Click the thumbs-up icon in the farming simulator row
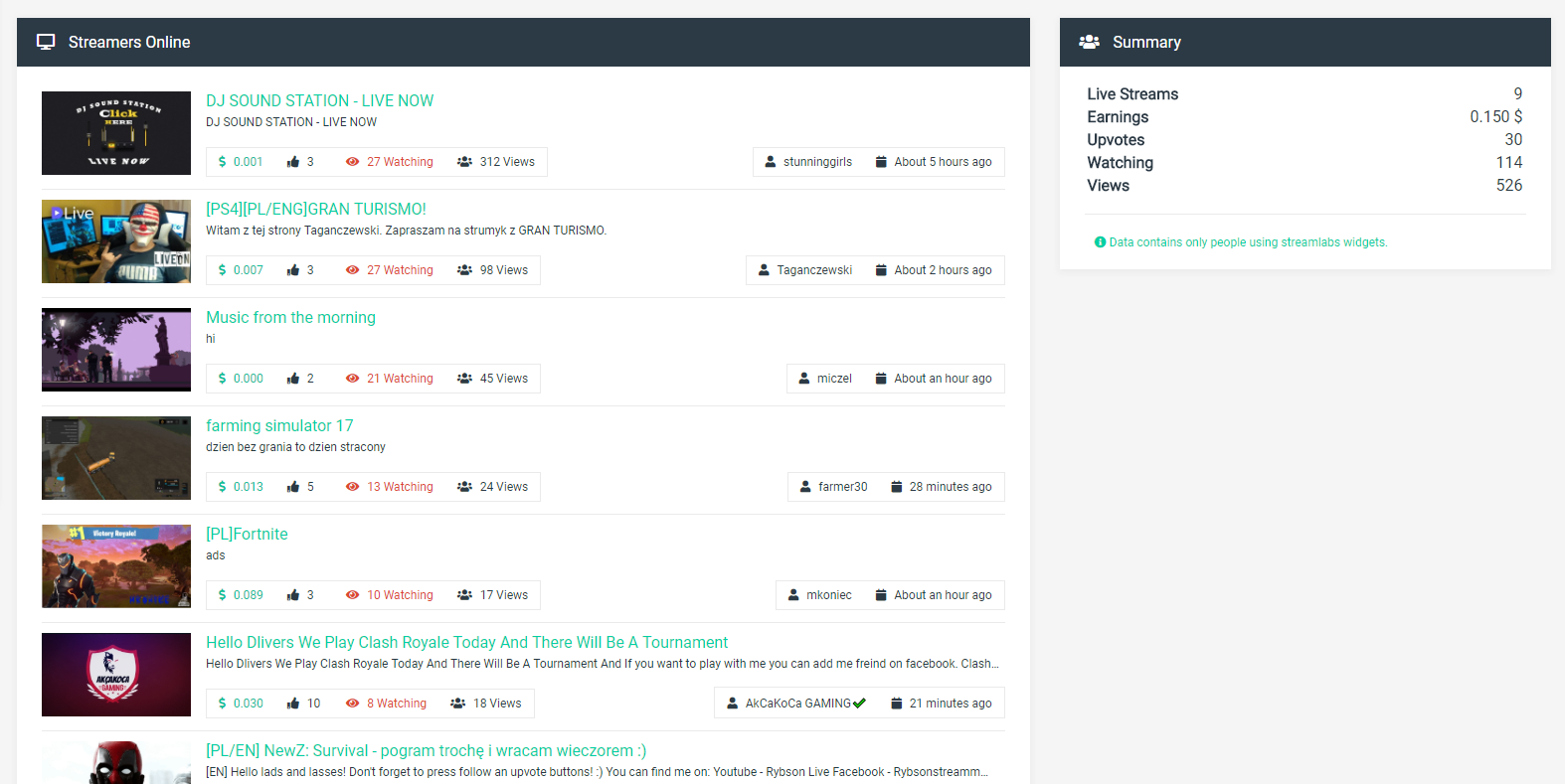The width and height of the screenshot is (1565, 784). tap(293, 487)
